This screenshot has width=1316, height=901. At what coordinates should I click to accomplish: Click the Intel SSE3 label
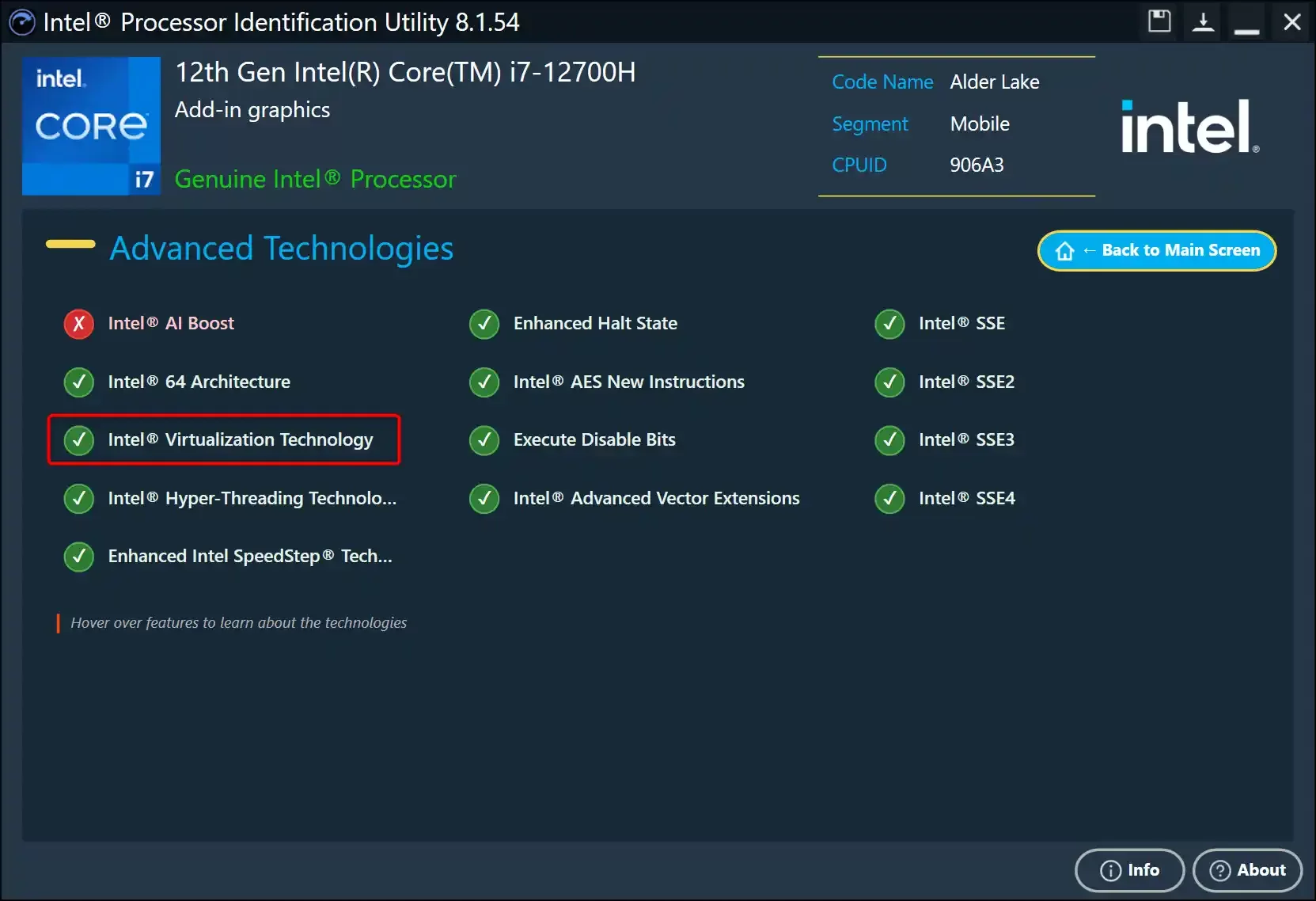(966, 439)
